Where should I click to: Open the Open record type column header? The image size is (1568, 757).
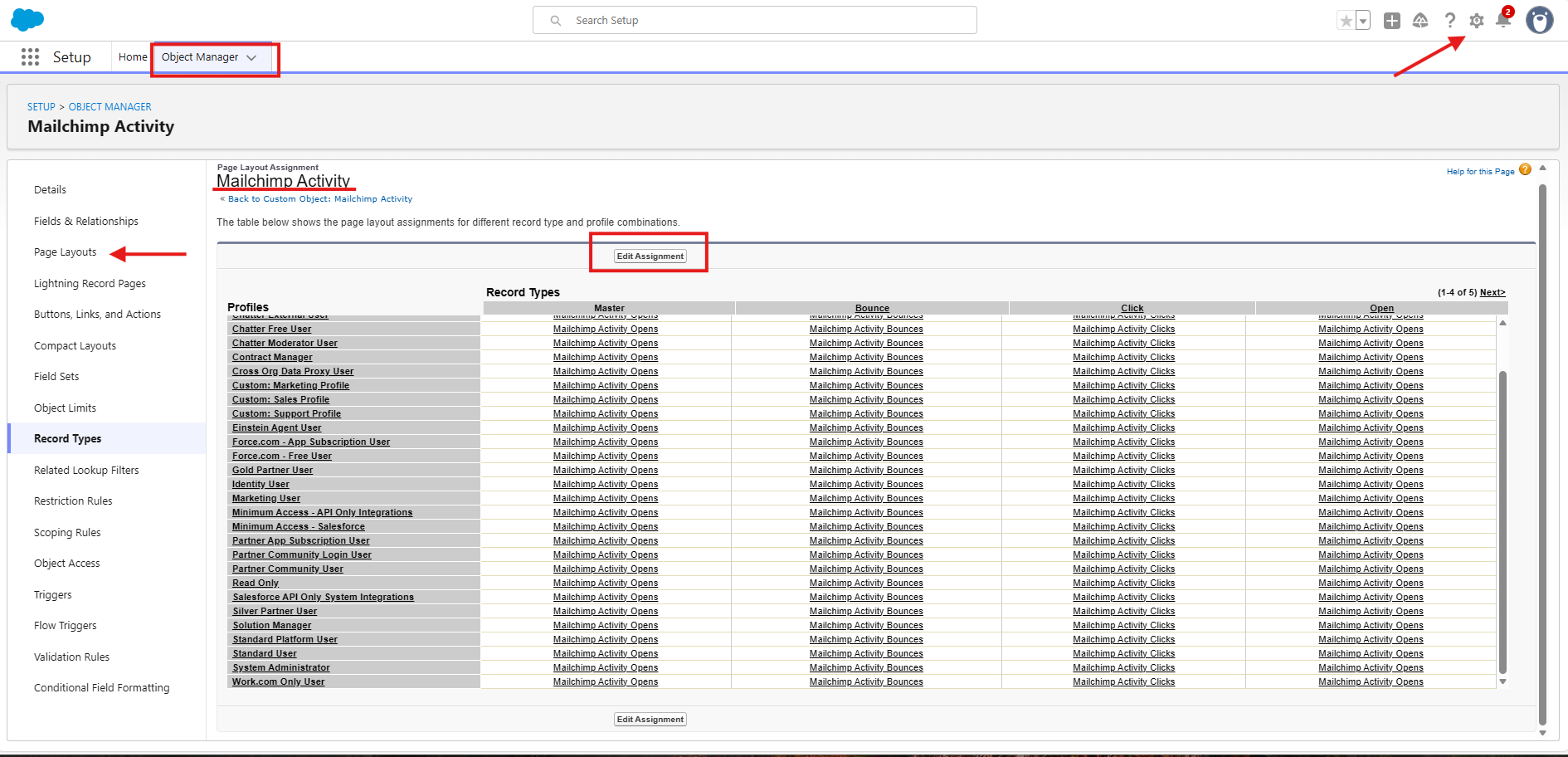(1381, 308)
